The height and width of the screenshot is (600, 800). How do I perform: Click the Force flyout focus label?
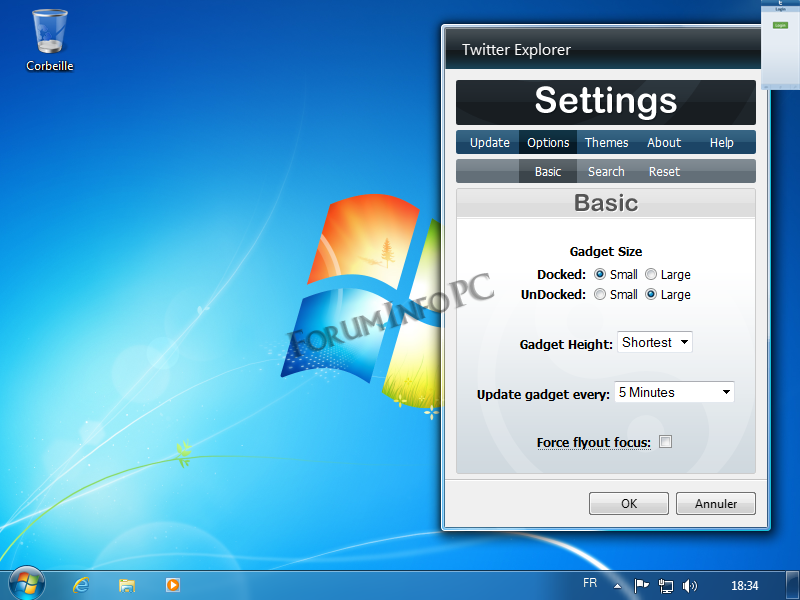point(593,442)
